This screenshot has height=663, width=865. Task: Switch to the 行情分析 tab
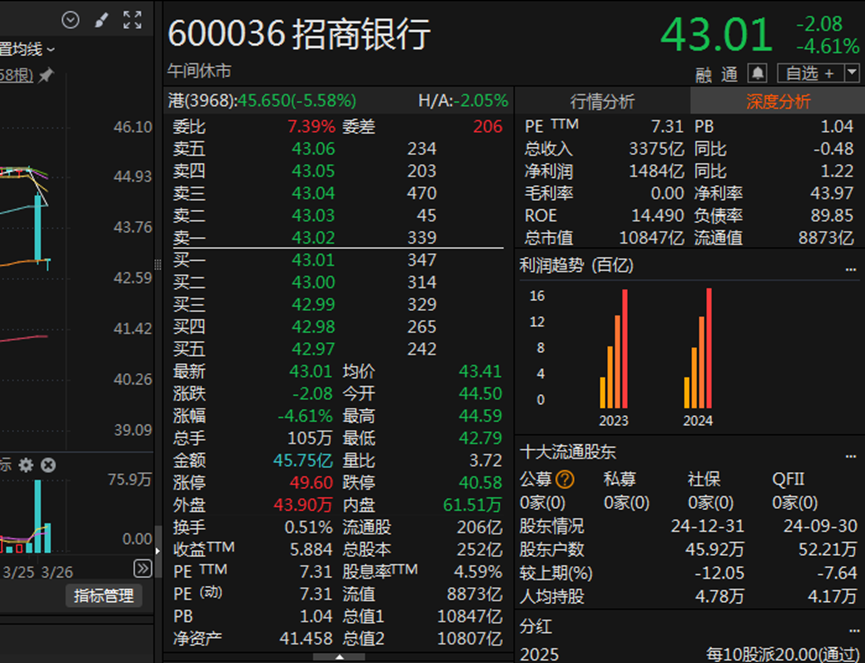tap(602, 101)
